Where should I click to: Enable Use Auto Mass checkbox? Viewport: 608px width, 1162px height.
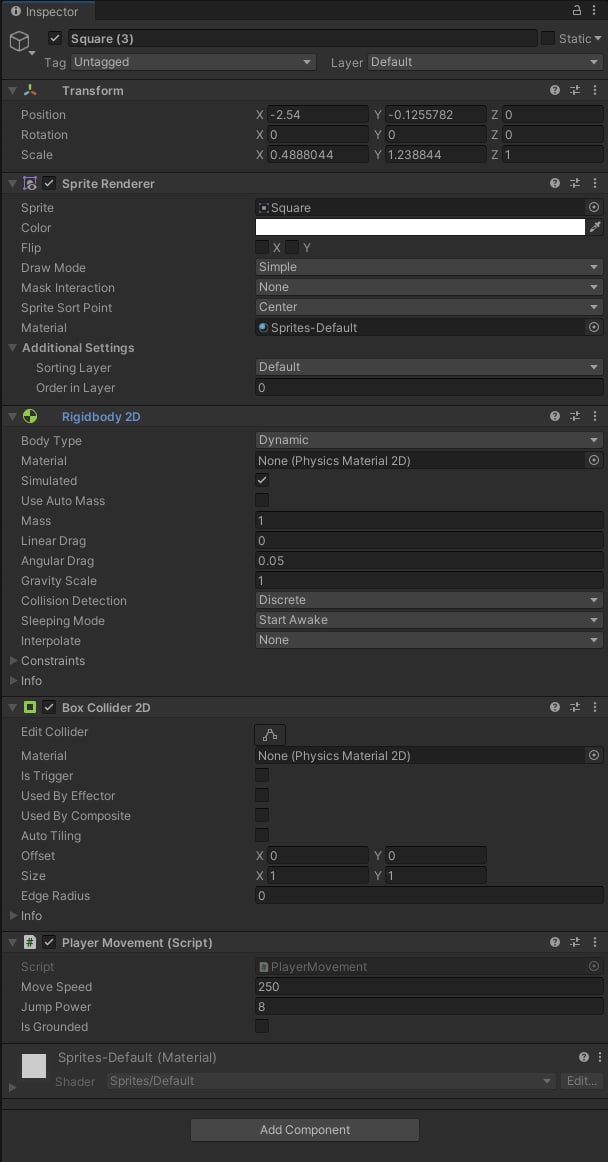coord(262,500)
